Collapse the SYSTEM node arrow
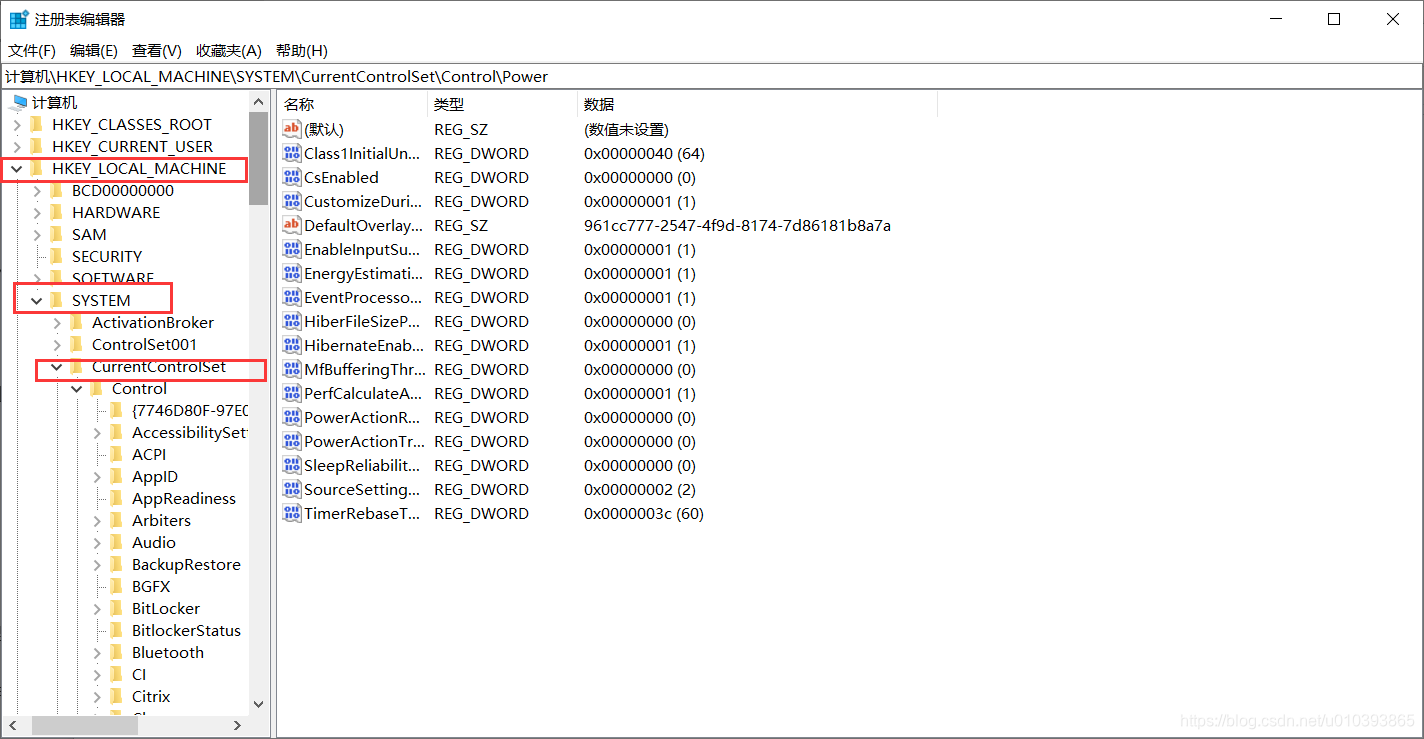Image resolution: width=1424 pixels, height=739 pixels. point(37,301)
